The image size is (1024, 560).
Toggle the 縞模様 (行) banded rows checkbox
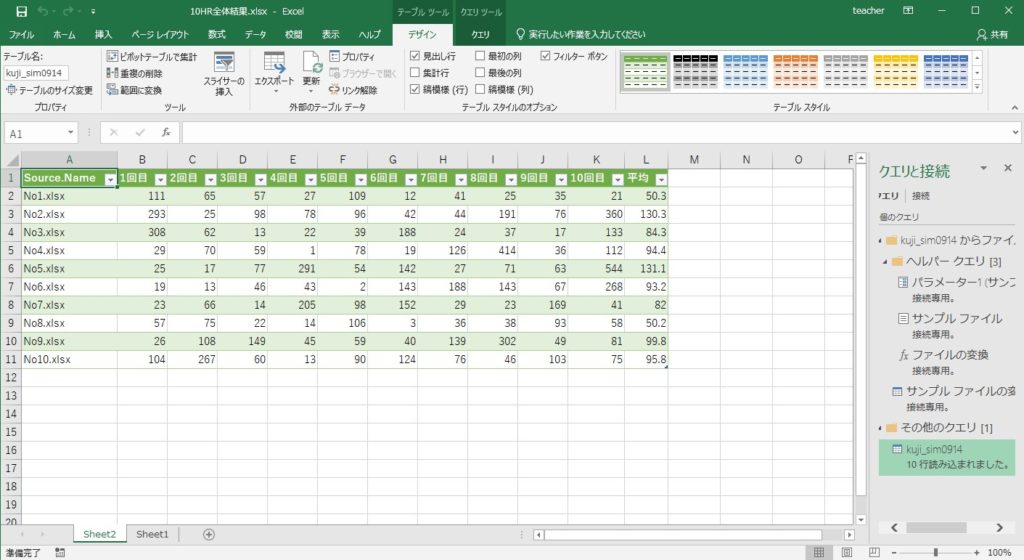point(415,89)
